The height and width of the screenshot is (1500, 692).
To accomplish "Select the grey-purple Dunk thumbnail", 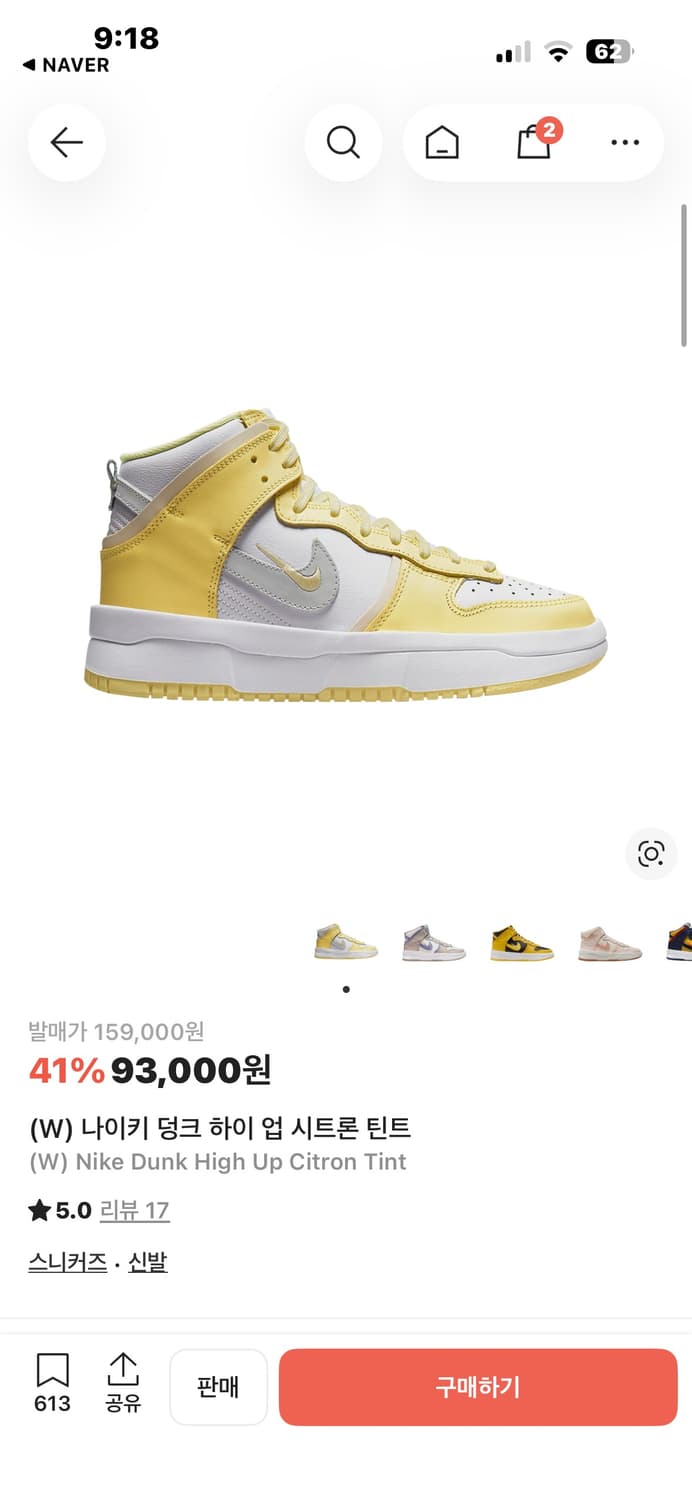I will click(434, 942).
